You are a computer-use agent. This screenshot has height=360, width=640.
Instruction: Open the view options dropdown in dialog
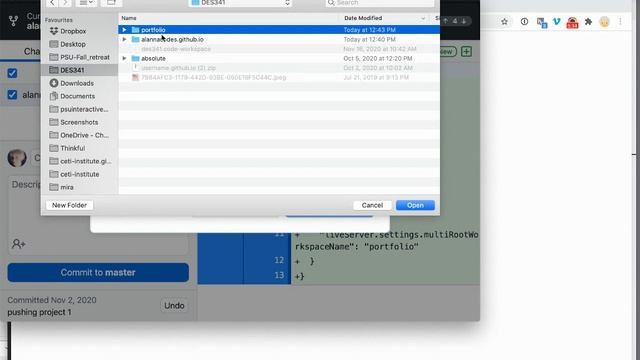point(86,3)
